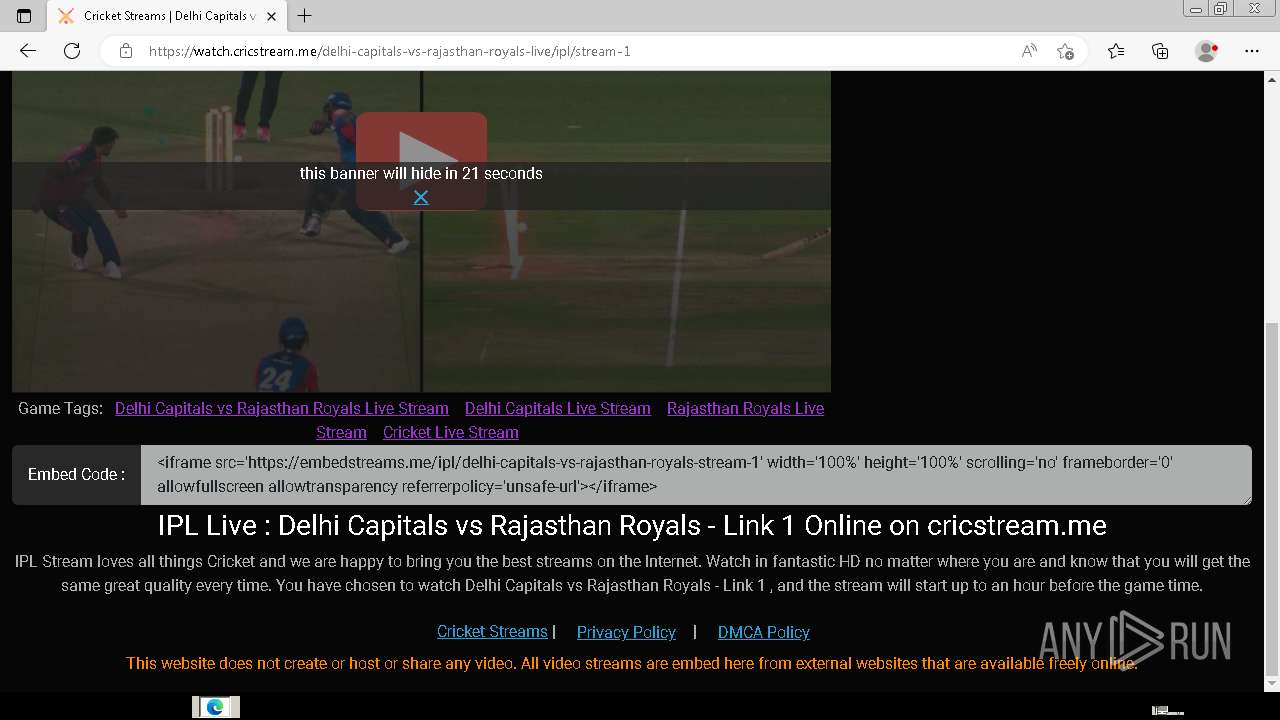Screen dimensions: 1280x720
Task: Click the 'Game Tags:' label
Action: coord(60,408)
